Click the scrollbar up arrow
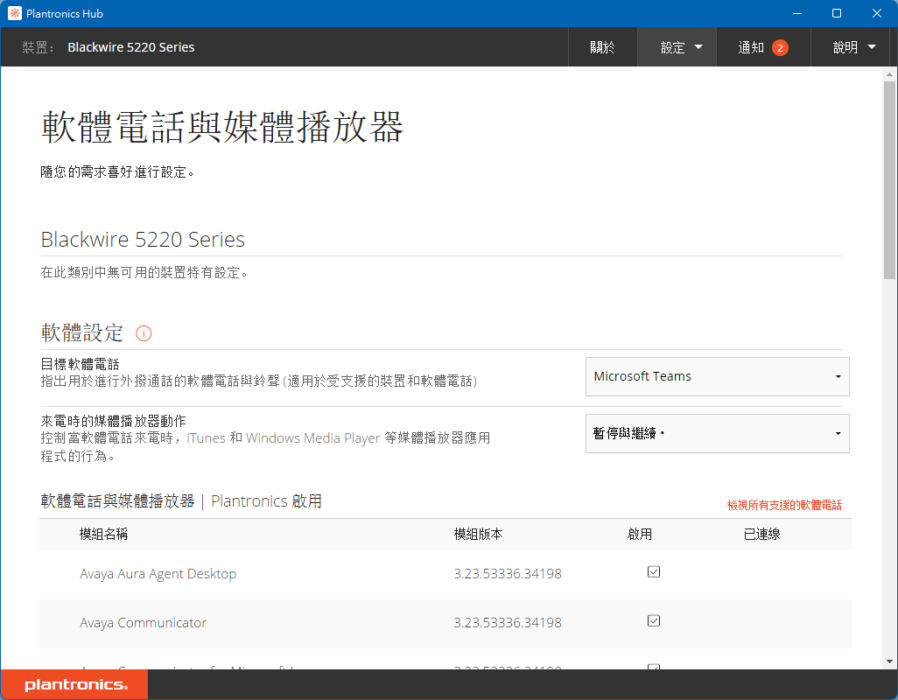This screenshot has height=700, width=898. click(889, 74)
